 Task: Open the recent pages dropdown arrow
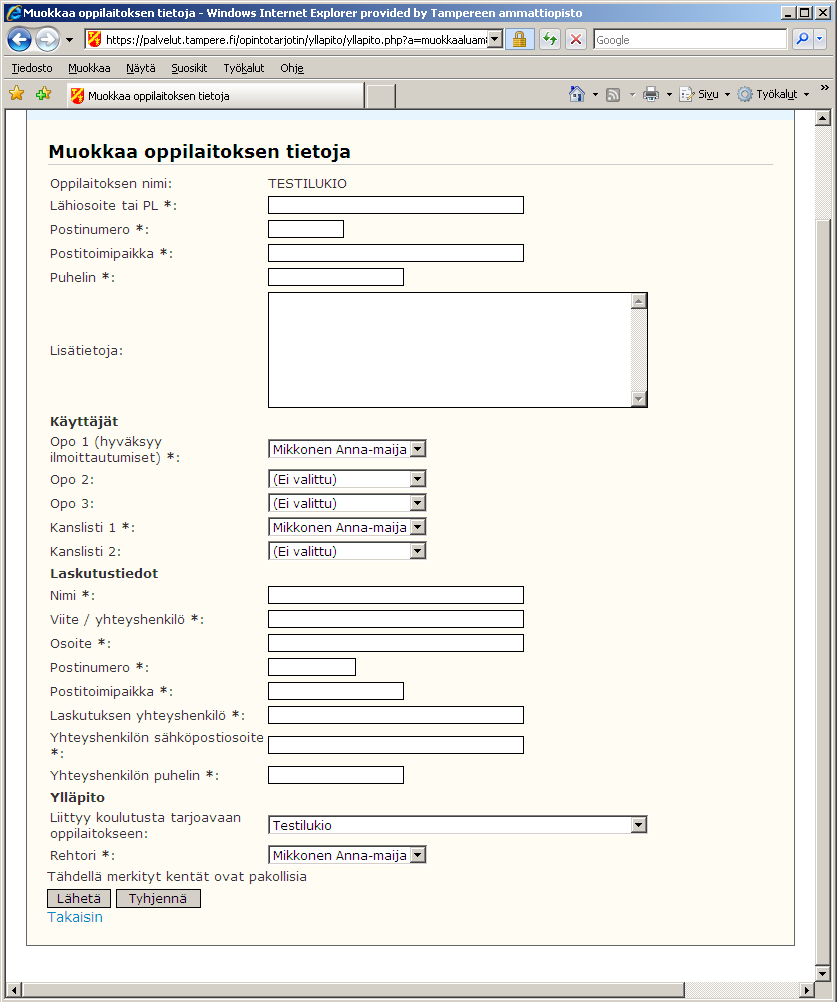pyautogui.click(x=70, y=40)
